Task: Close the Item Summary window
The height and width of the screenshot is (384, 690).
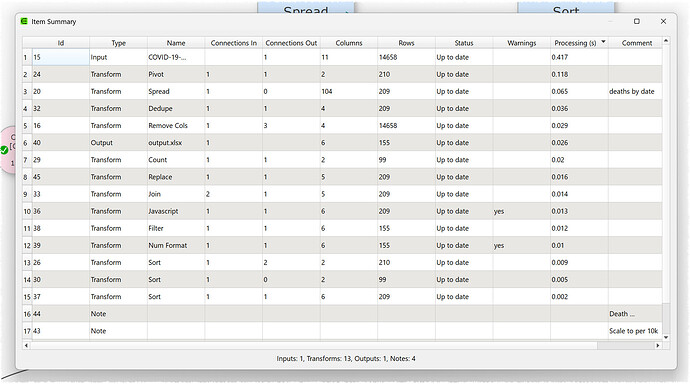Action: pyautogui.click(x=663, y=21)
